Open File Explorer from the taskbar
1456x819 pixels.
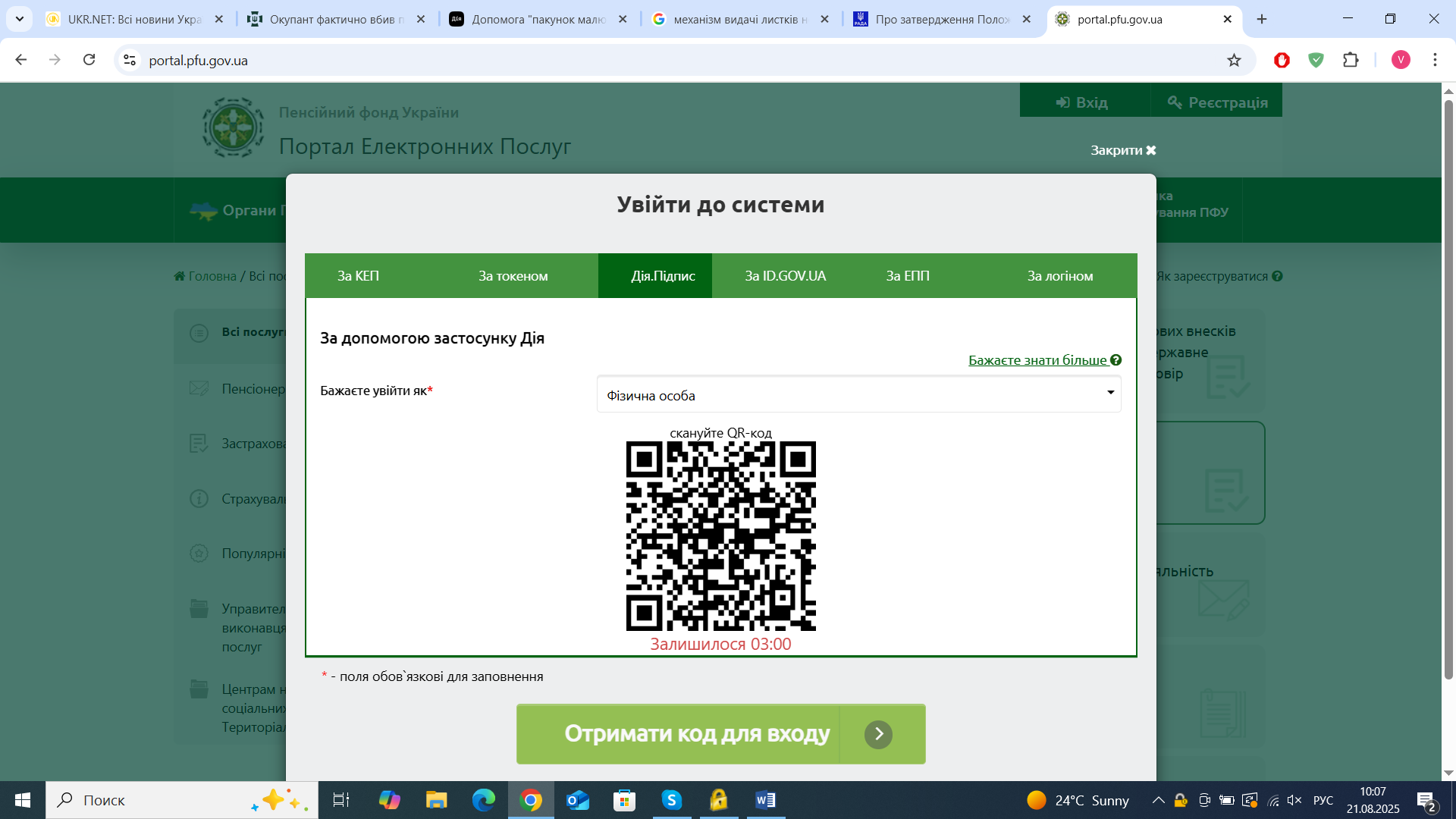point(436,800)
